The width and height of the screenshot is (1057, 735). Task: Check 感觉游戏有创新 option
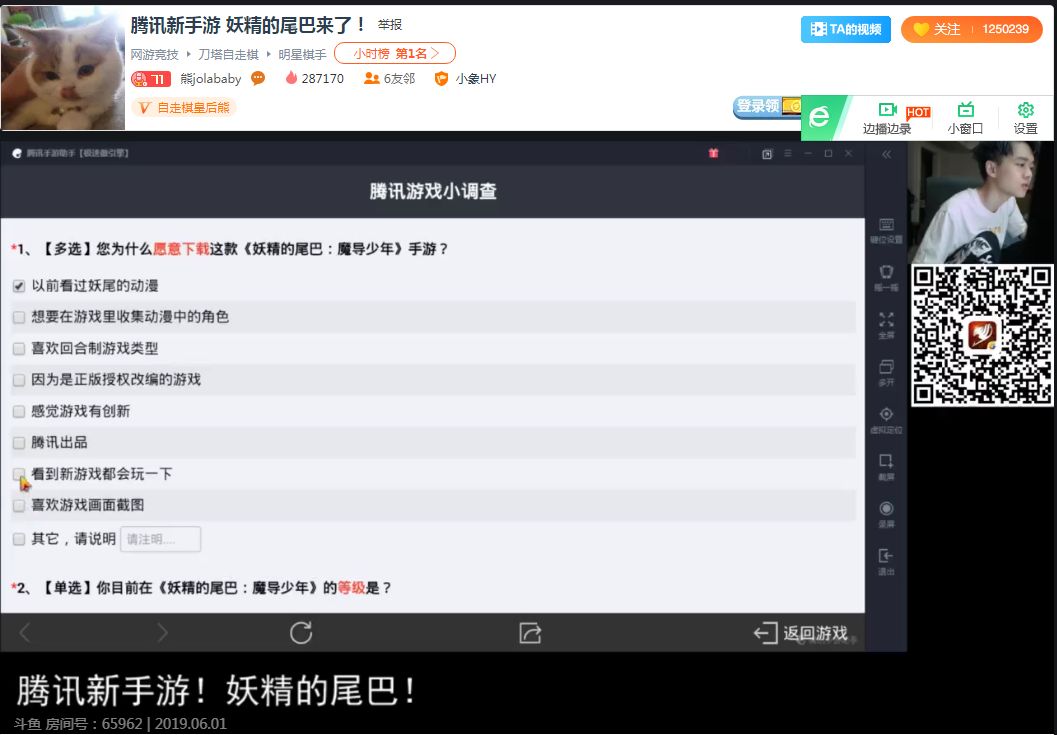(19, 411)
